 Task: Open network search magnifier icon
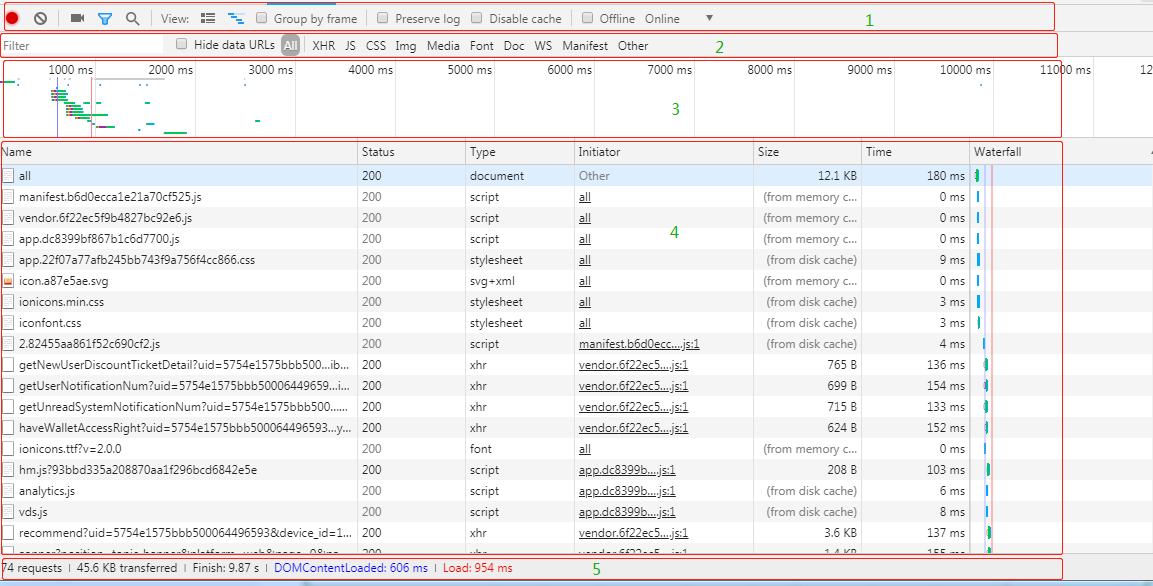(x=132, y=18)
